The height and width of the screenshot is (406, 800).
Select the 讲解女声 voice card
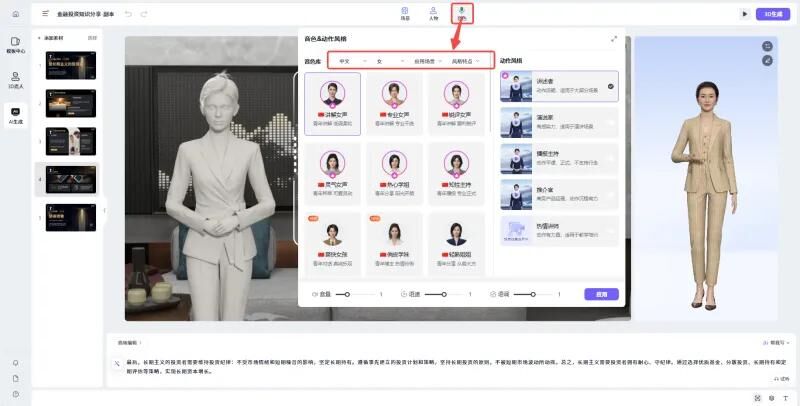point(333,104)
